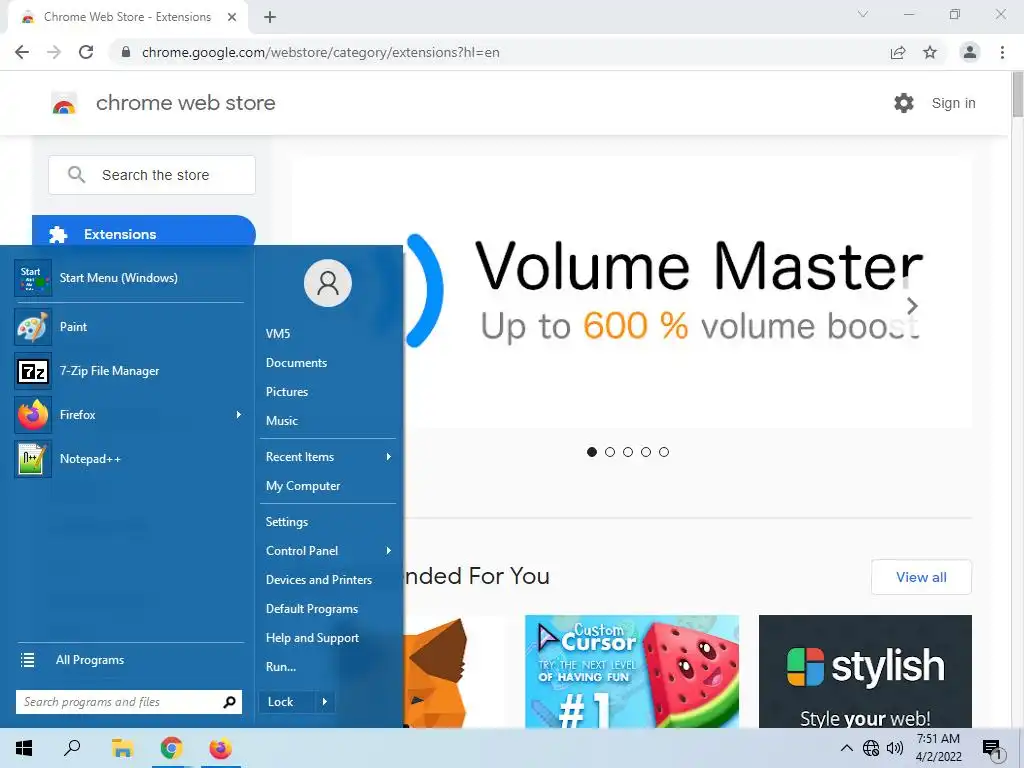Open Firefox in the start menu list

pyautogui.click(x=129, y=415)
